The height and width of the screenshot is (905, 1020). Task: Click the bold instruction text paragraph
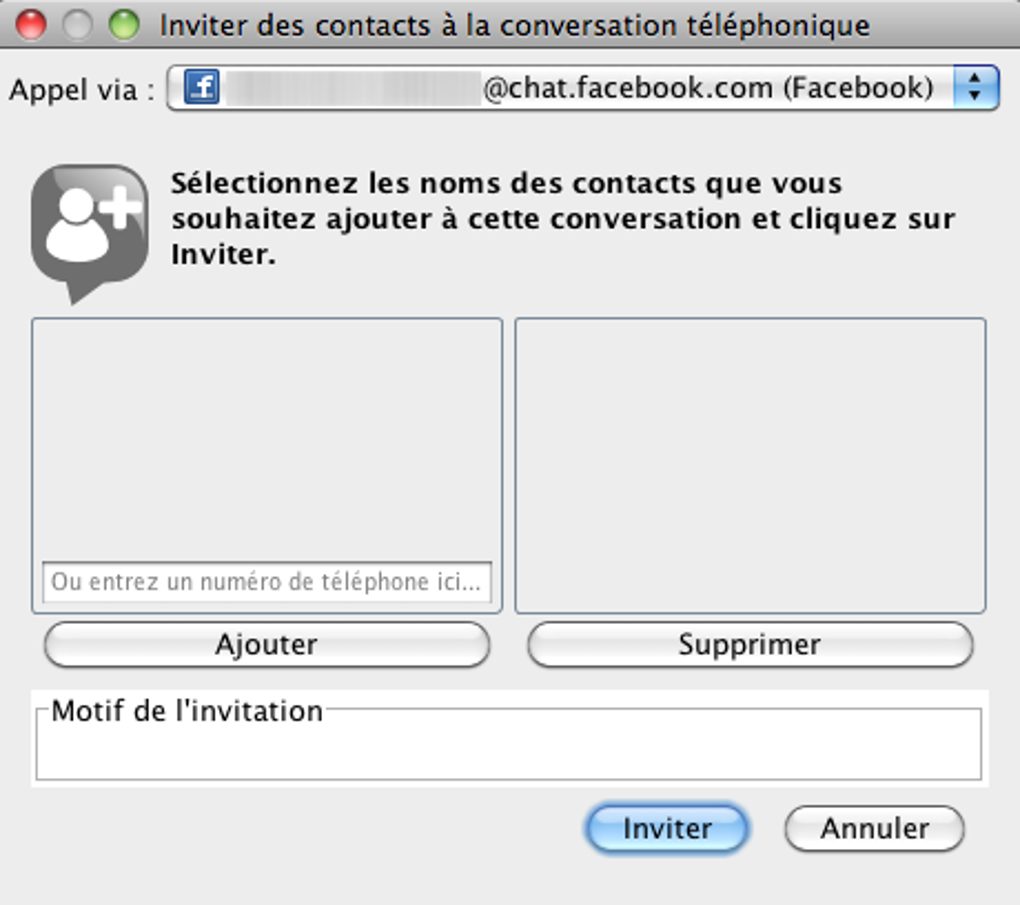(562, 218)
